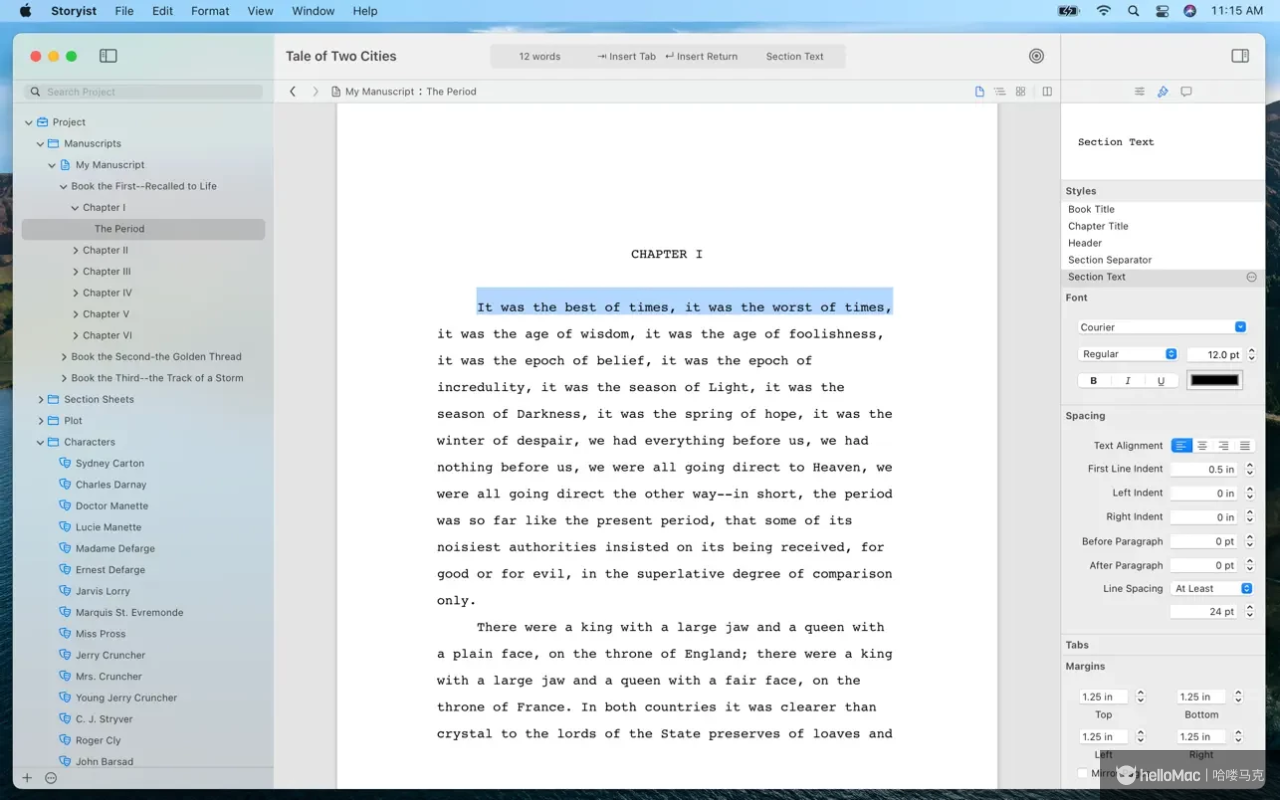The height and width of the screenshot is (800, 1280).
Task: Split the editor with the split-view icon
Action: pos(1047,91)
